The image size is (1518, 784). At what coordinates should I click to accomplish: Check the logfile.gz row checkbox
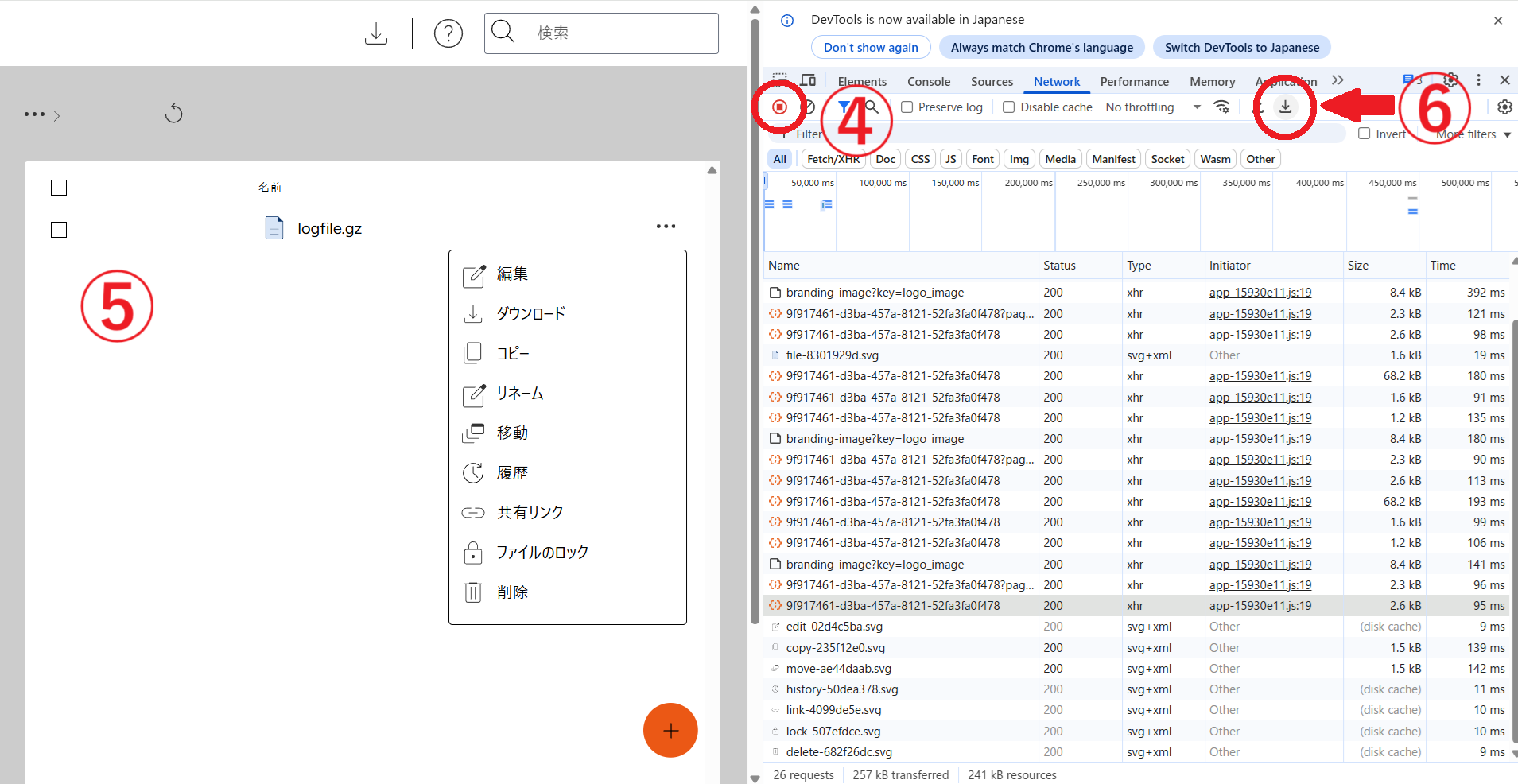coord(59,230)
